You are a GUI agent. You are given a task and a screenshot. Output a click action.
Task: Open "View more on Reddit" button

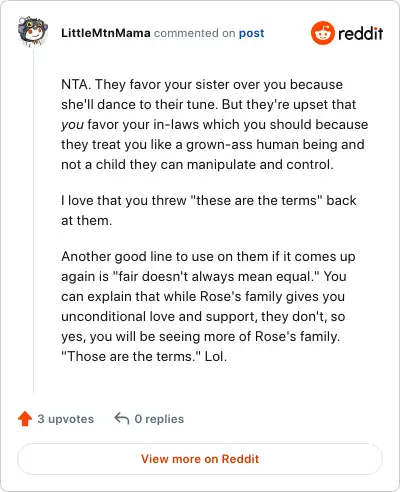[200, 459]
